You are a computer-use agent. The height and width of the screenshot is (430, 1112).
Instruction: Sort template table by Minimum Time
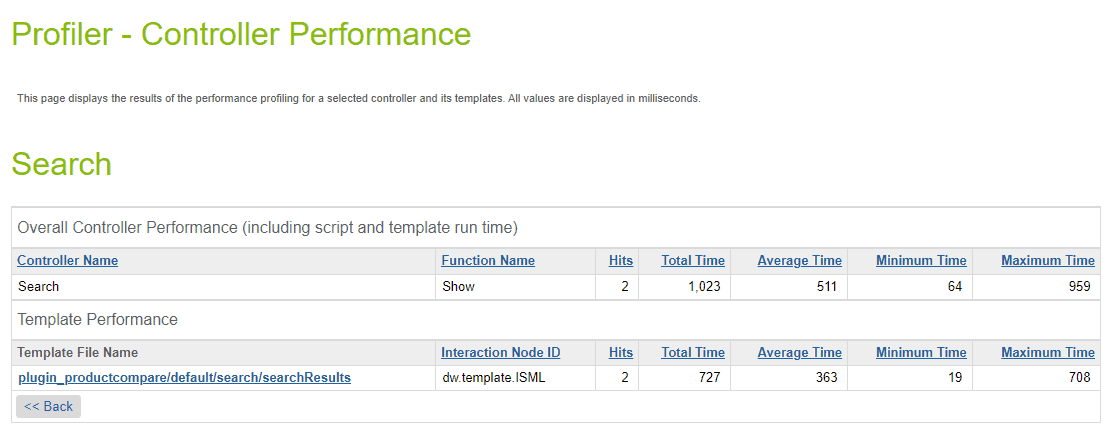[921, 353]
